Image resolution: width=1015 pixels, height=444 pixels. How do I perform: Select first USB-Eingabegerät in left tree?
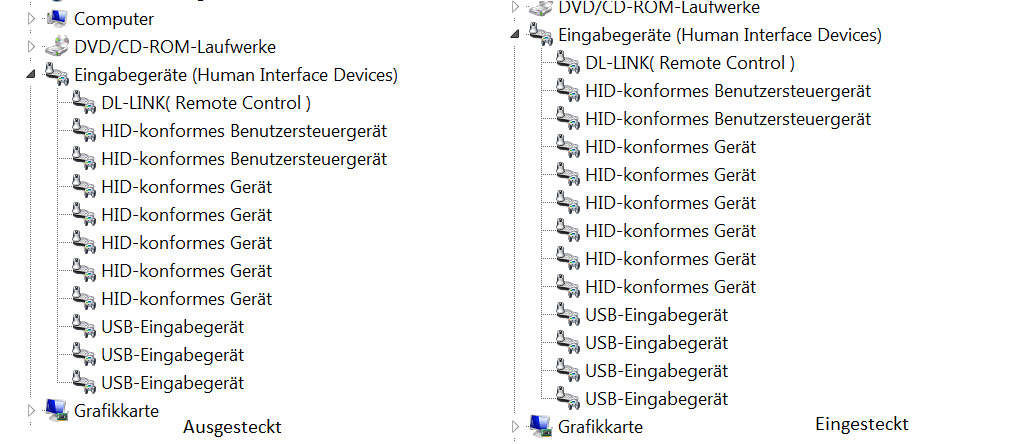tap(173, 327)
